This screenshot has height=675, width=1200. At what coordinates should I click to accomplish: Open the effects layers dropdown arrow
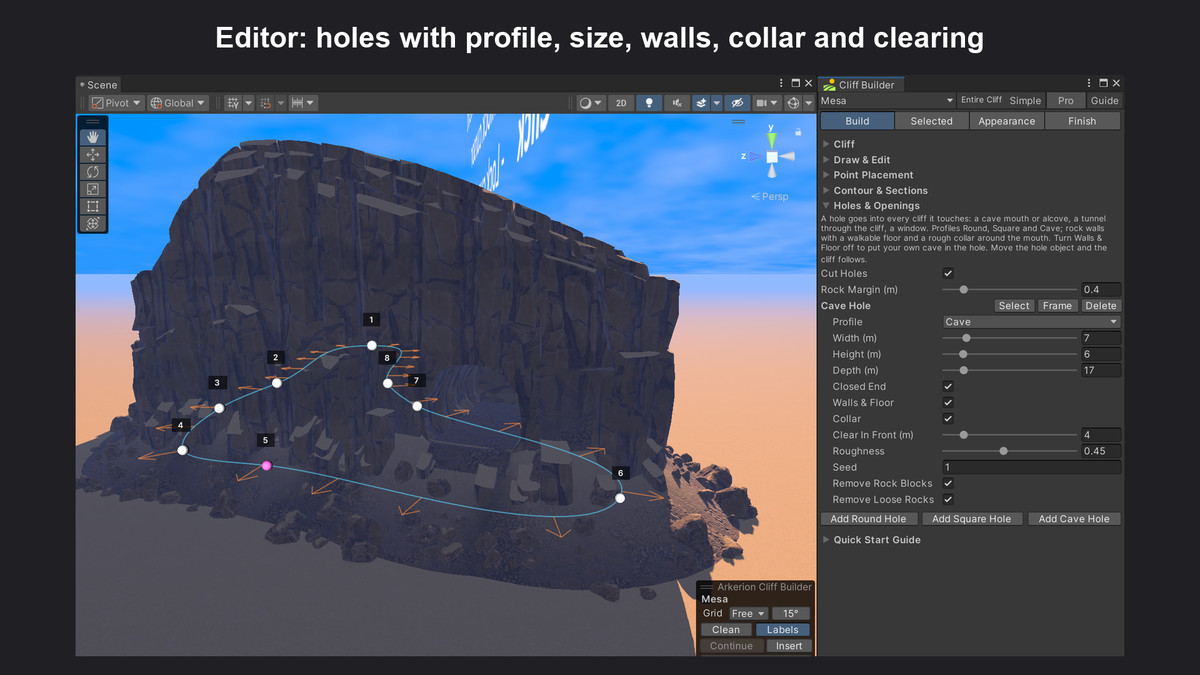[716, 103]
